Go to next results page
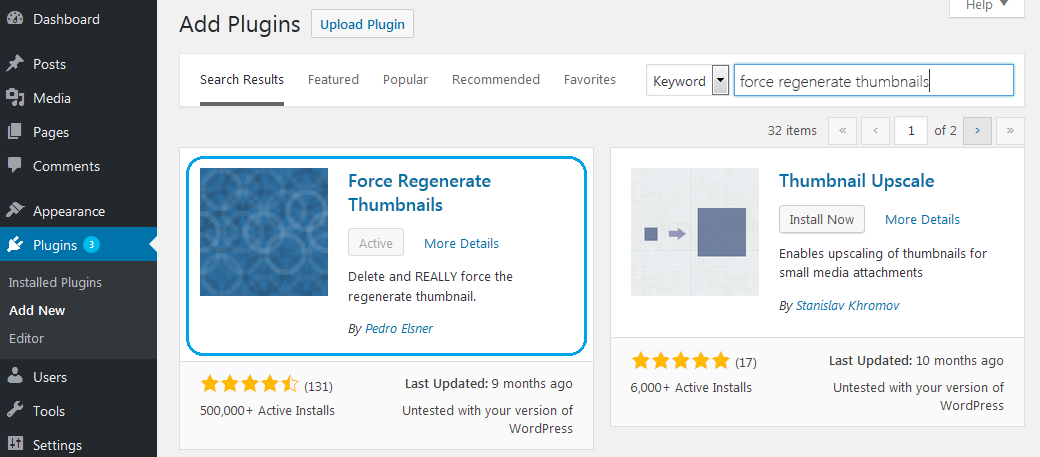The image size is (1040, 457). (x=977, y=131)
